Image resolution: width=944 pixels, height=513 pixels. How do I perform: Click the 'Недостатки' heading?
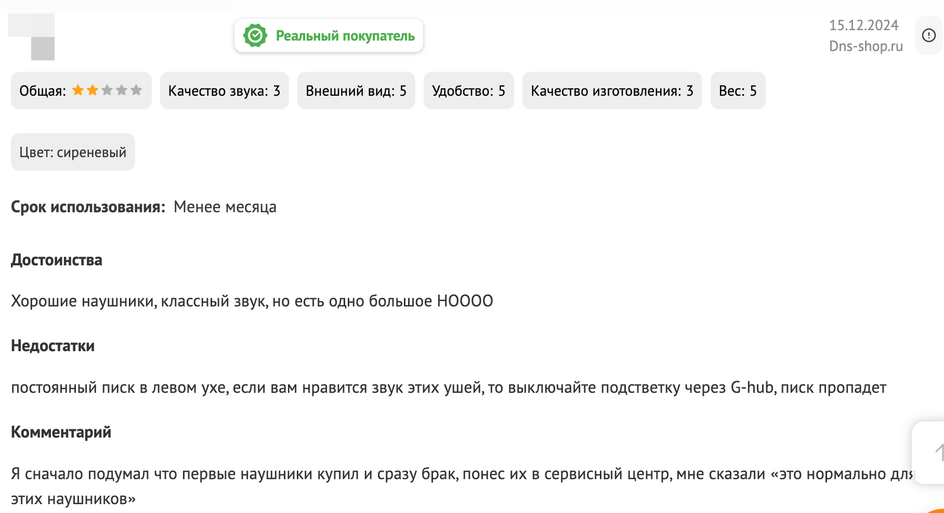(52, 346)
